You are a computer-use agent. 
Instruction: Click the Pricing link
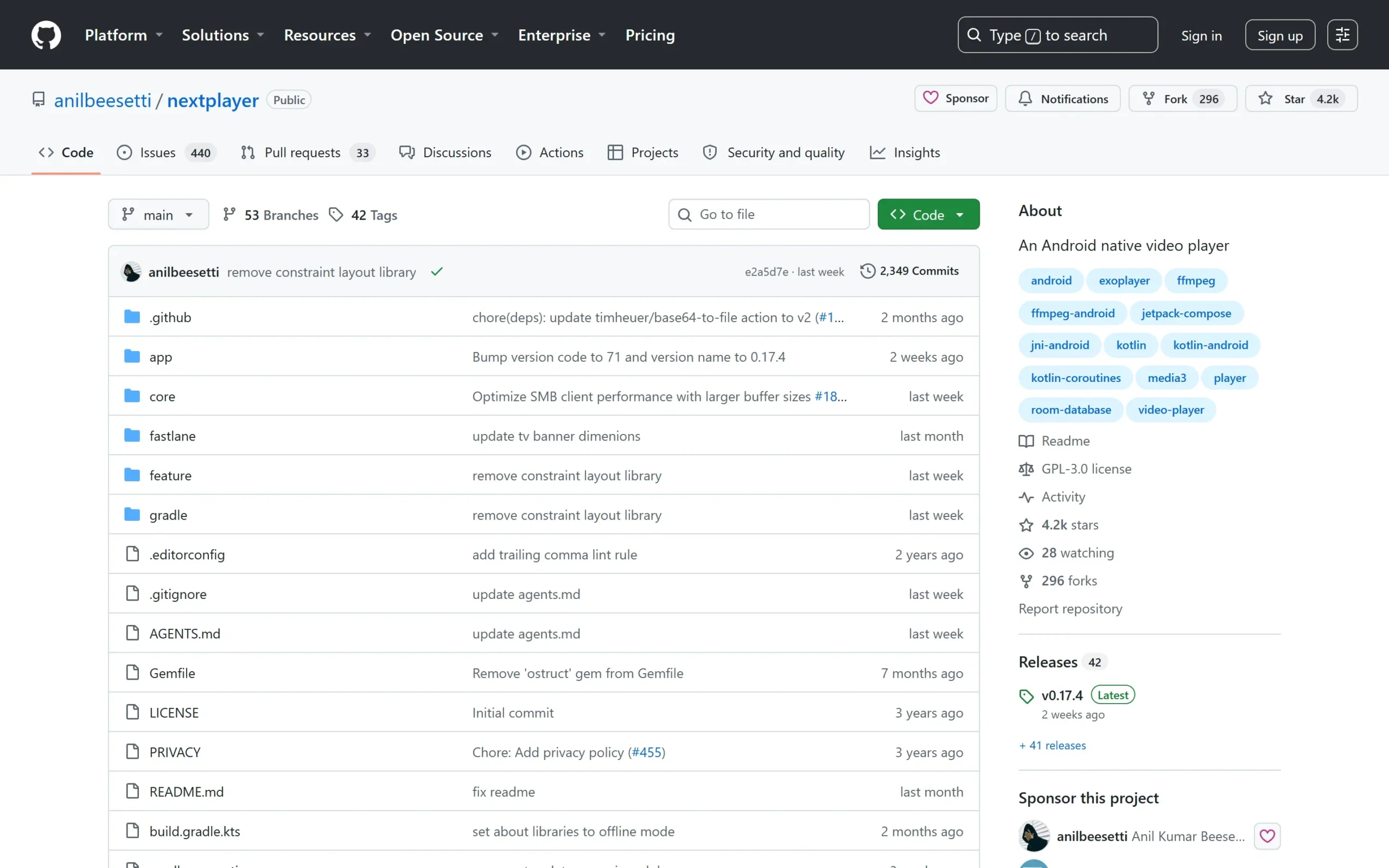649,35
